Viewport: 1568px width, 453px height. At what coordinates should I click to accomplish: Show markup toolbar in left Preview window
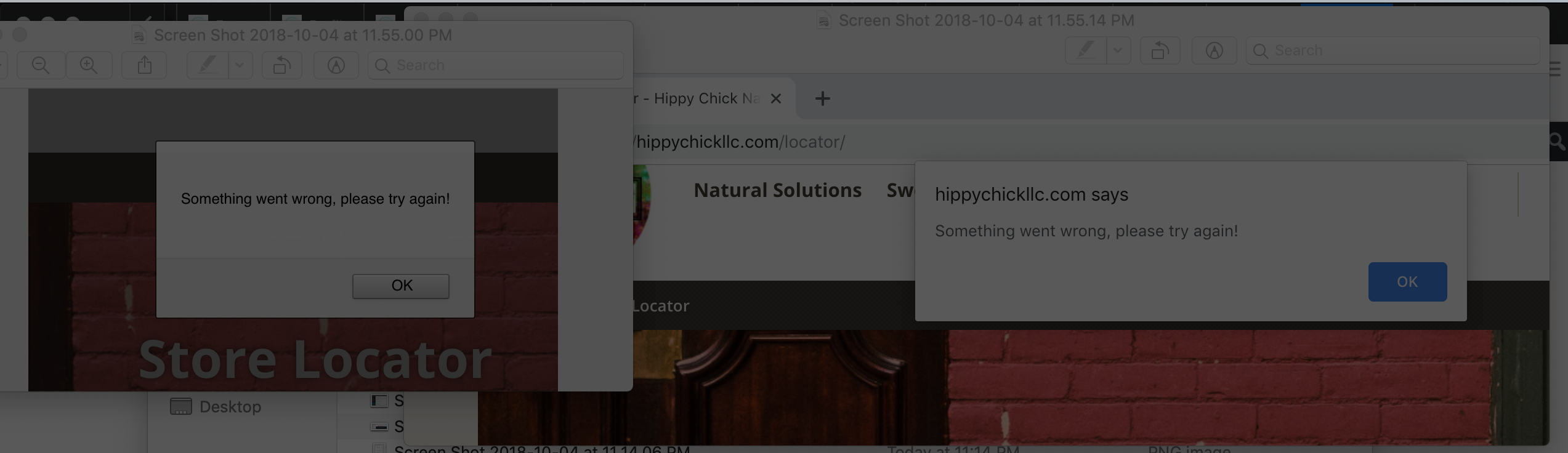point(336,65)
